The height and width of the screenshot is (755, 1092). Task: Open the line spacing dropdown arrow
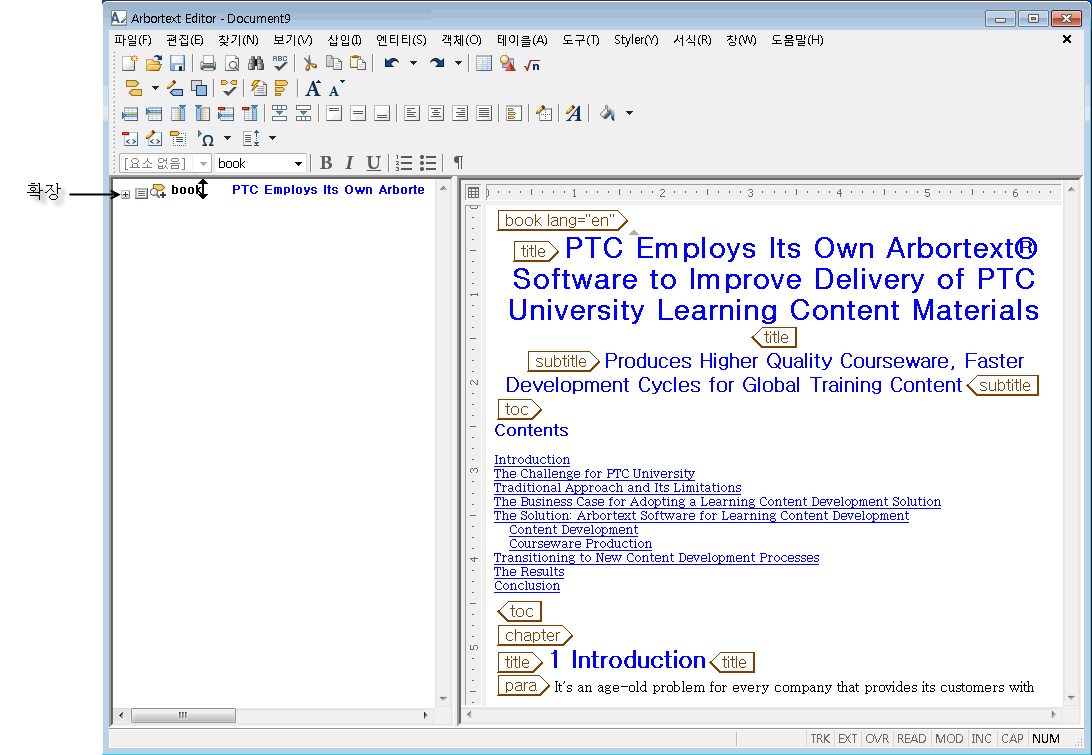point(272,139)
